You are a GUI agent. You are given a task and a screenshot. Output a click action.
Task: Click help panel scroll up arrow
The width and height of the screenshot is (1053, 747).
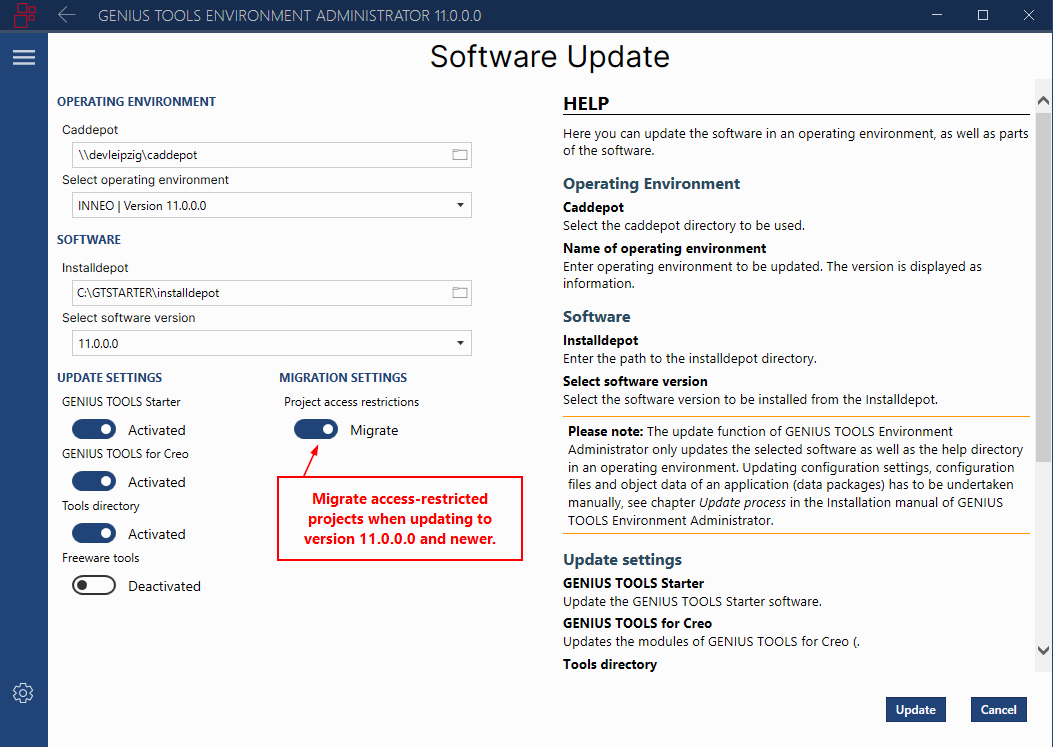(1043, 101)
